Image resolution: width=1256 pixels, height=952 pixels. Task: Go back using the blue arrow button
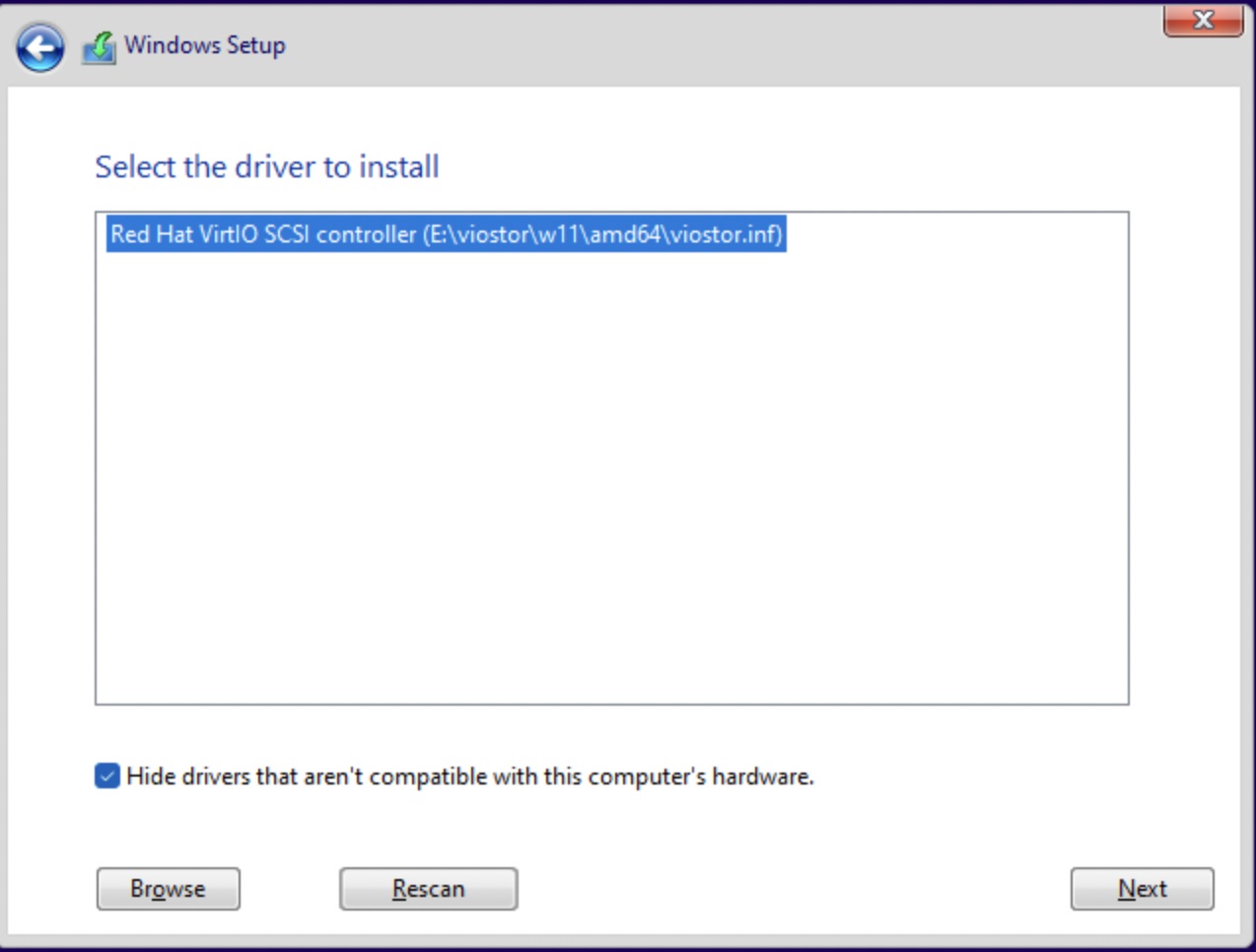click(39, 47)
